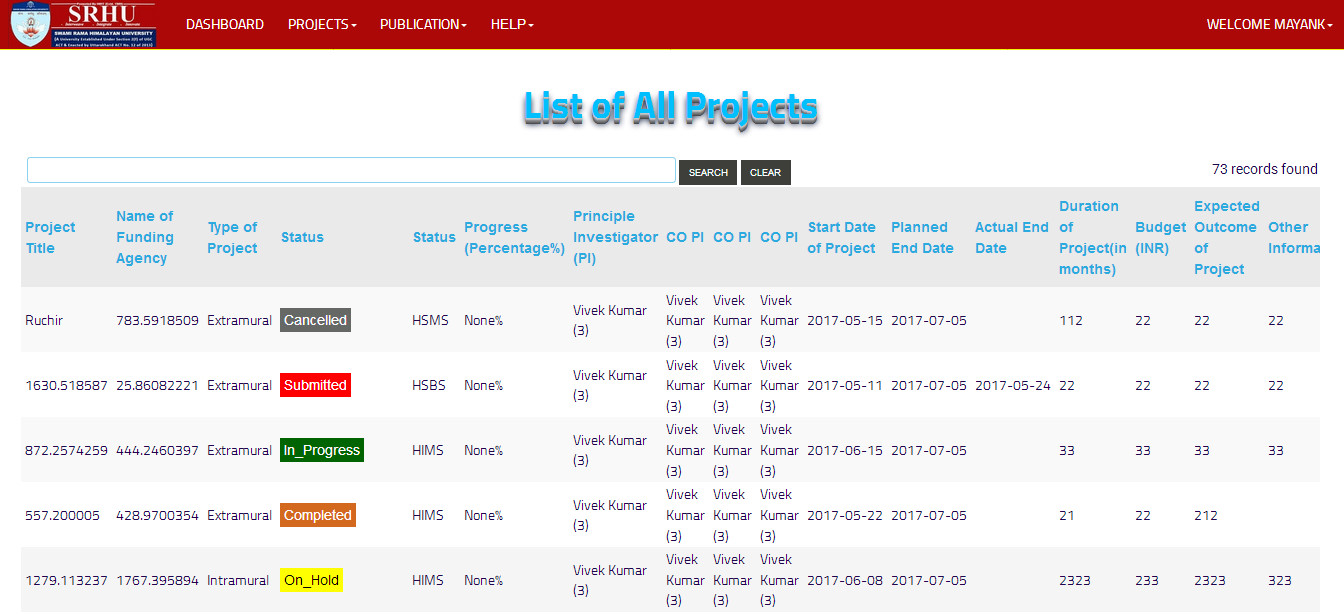Screen dimensions: 1344x614
Task: Click the Clear button
Action: [765, 172]
